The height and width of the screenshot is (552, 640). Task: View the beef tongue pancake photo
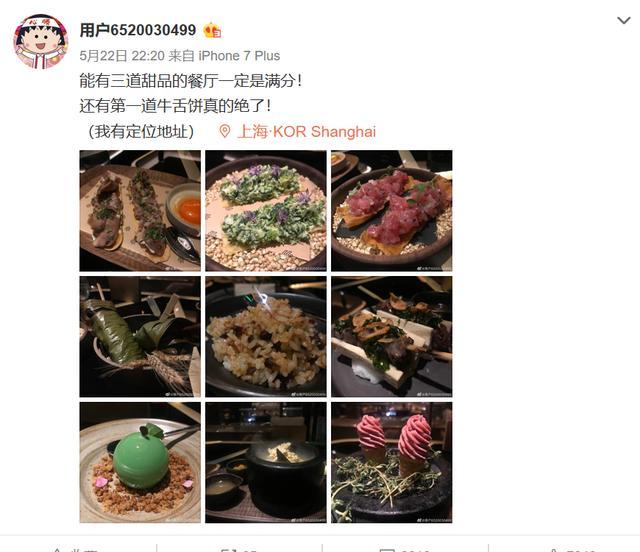(140, 211)
